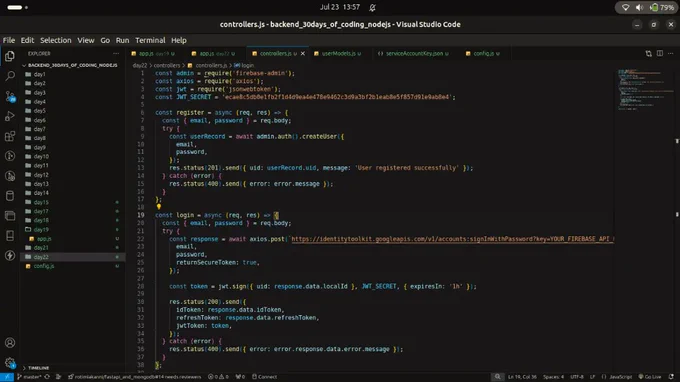Click the identitytoolkit googleapis URL link
Screen dimensions: 680x382
click(452, 238)
